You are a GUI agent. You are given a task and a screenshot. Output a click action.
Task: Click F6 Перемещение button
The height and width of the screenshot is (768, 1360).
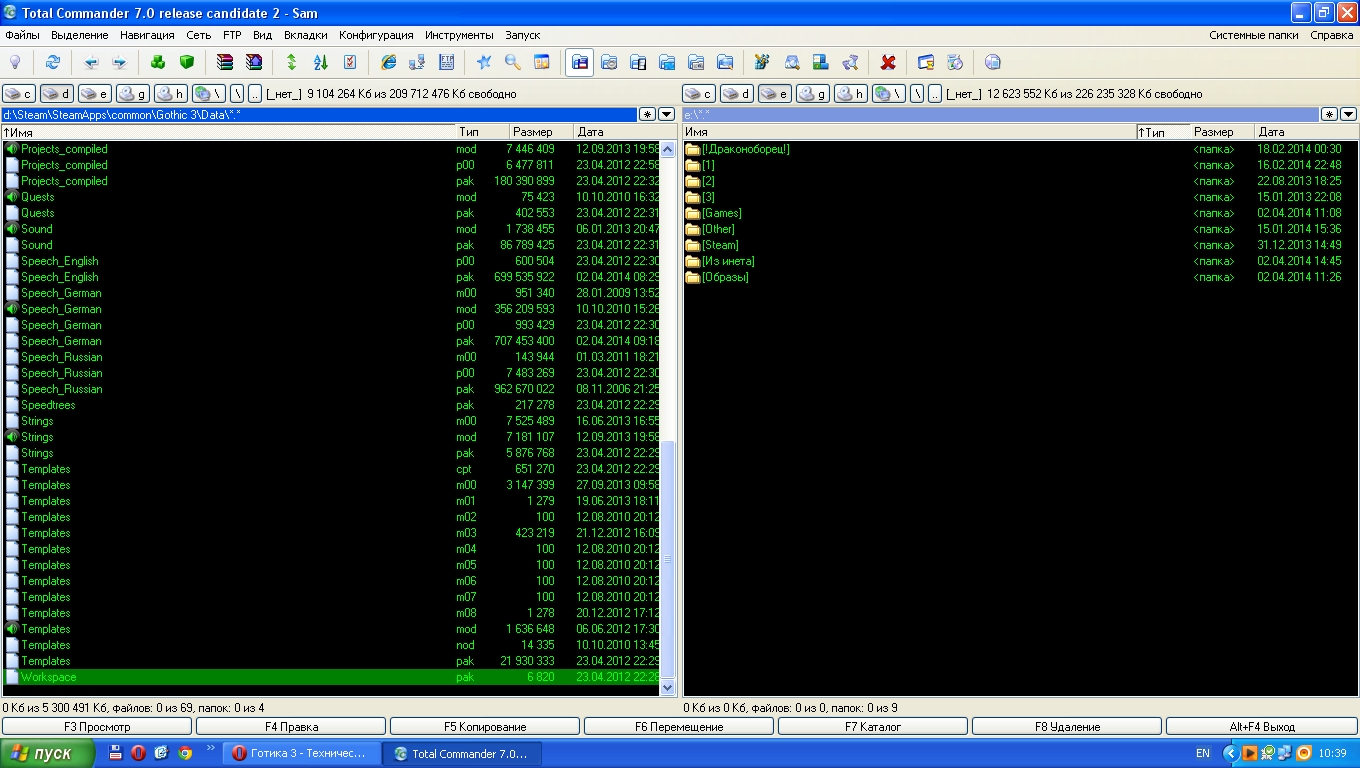[679, 727]
